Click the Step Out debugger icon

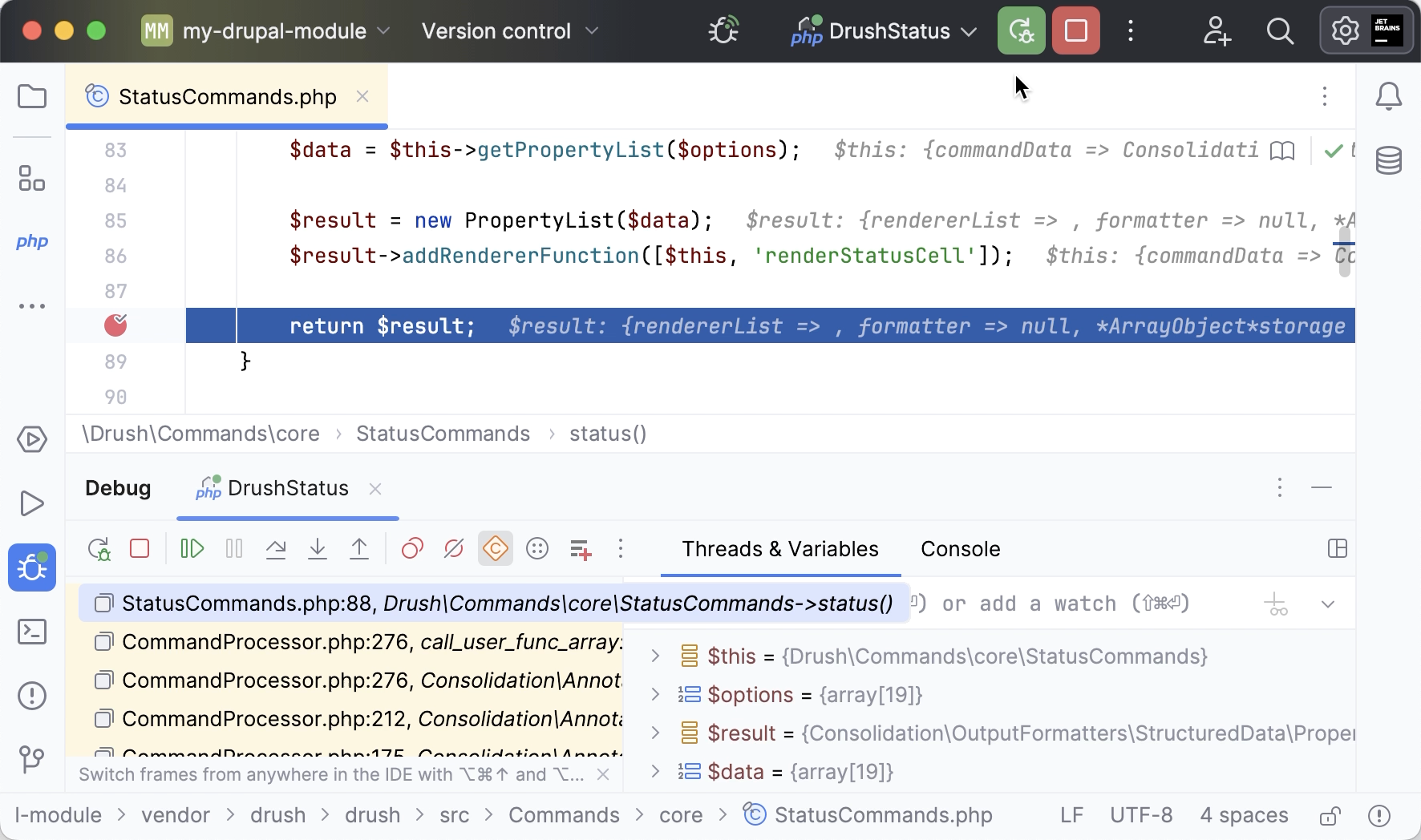(x=358, y=549)
